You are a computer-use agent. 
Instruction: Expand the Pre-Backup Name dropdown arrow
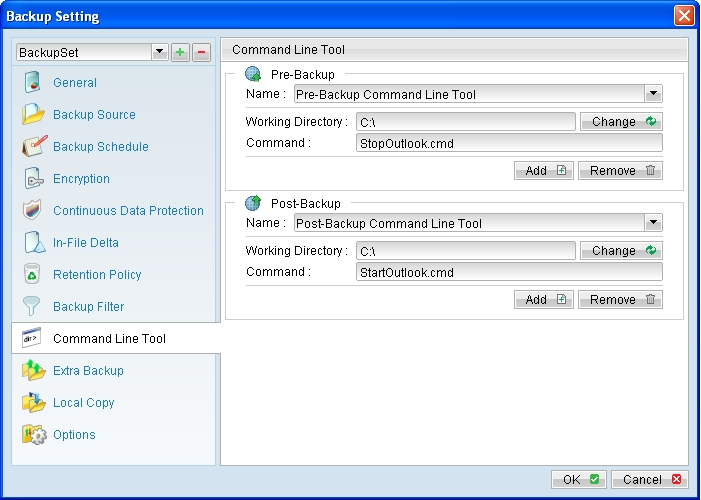pos(653,94)
